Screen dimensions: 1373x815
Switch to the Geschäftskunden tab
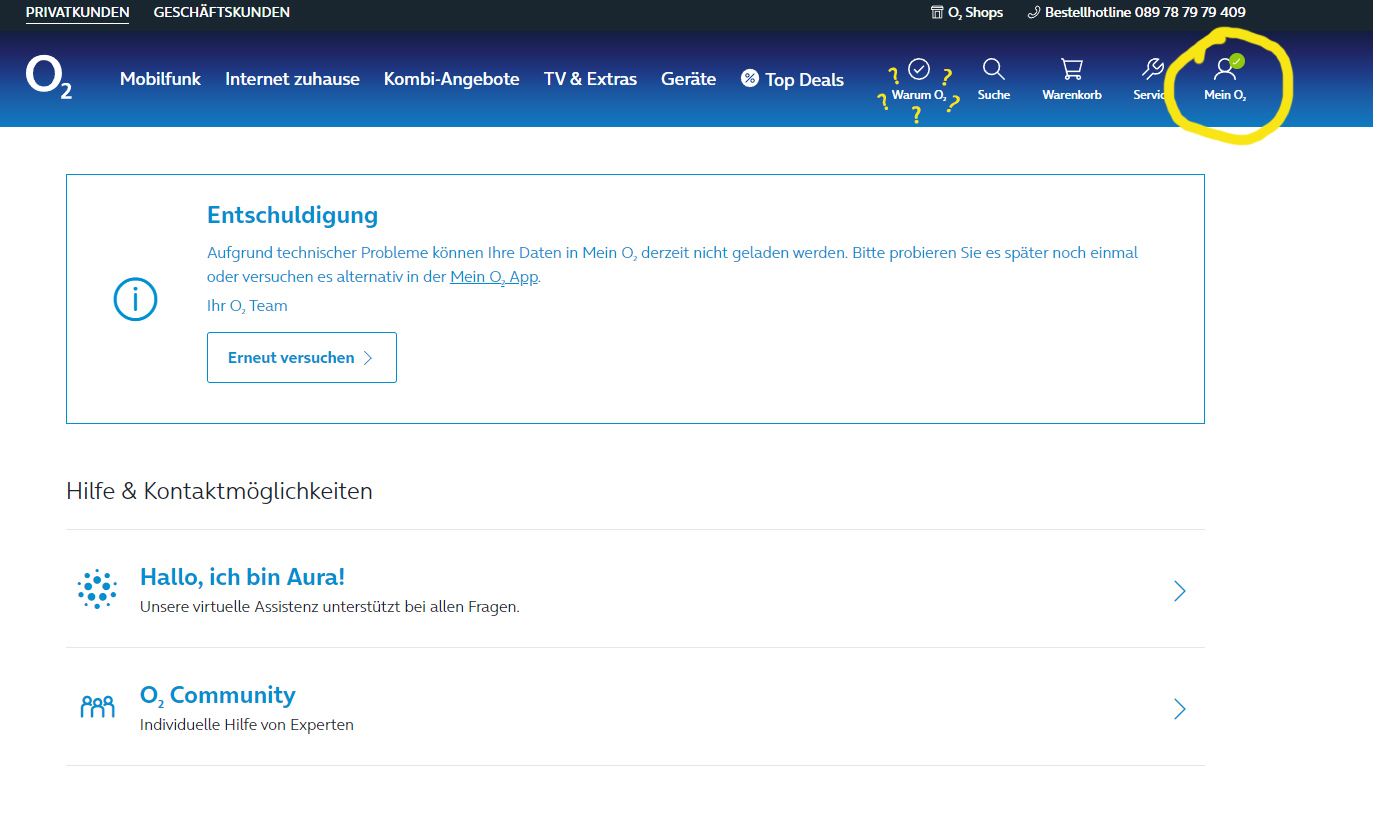[222, 13]
